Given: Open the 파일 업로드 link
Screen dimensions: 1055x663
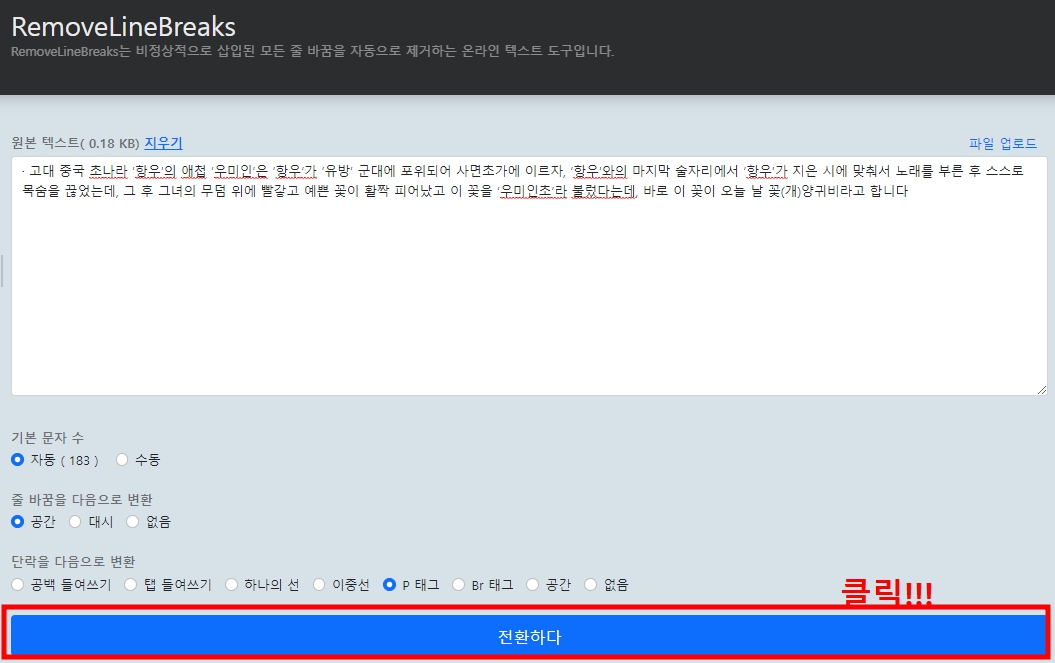Looking at the screenshot, I should point(1003,143).
